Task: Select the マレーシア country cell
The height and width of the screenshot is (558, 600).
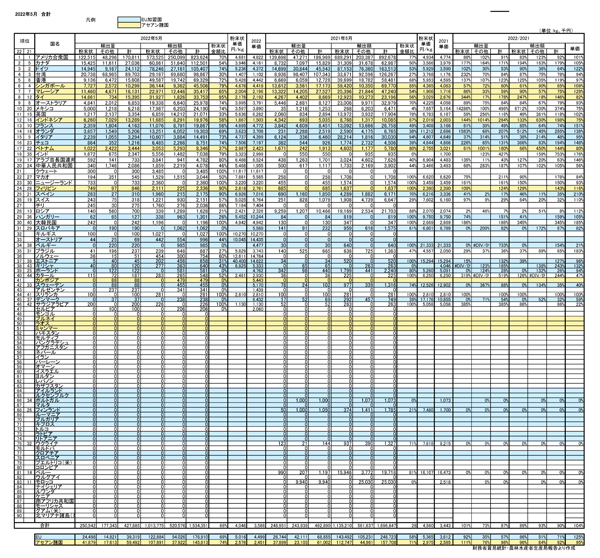Action: (55, 91)
